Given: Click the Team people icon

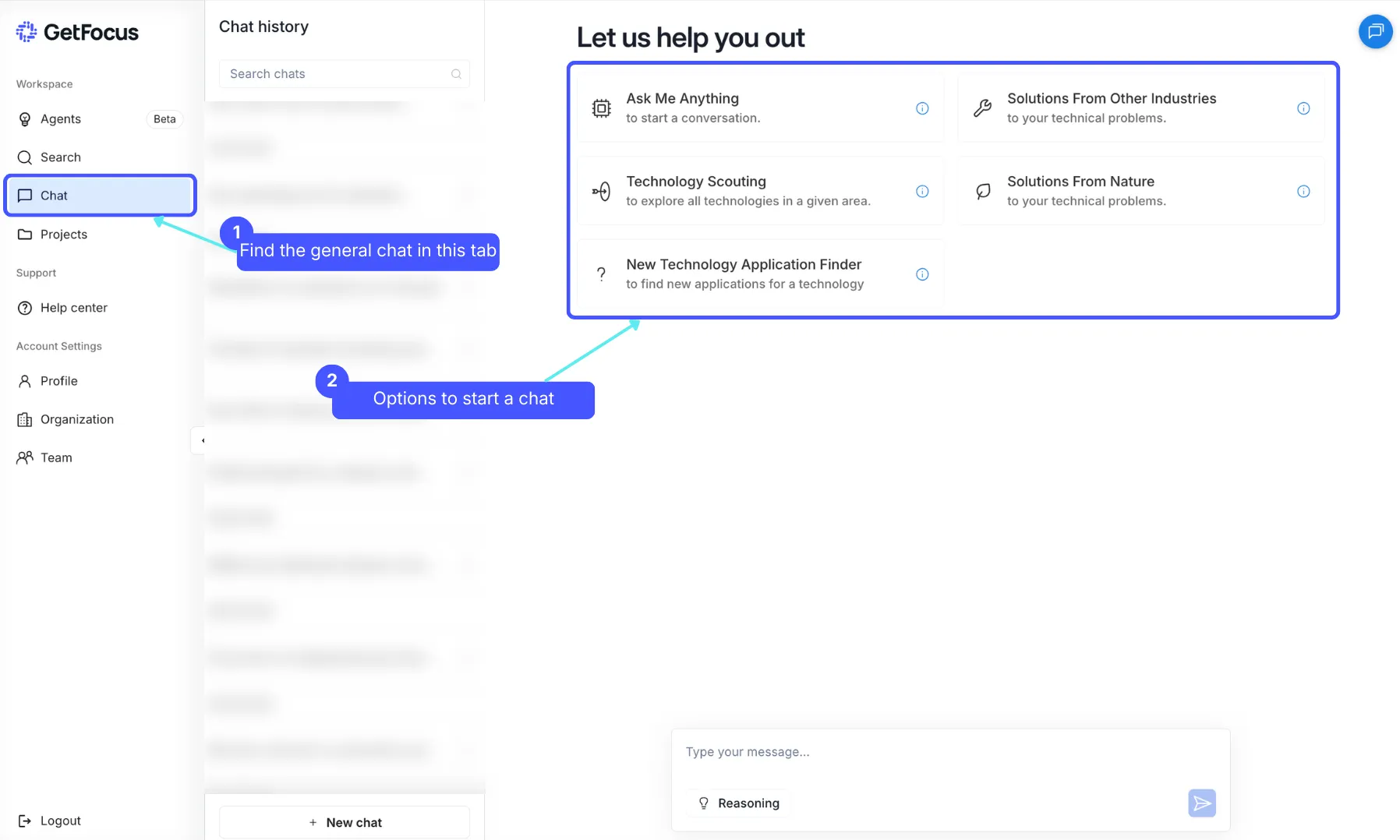Looking at the screenshot, I should coord(25,457).
